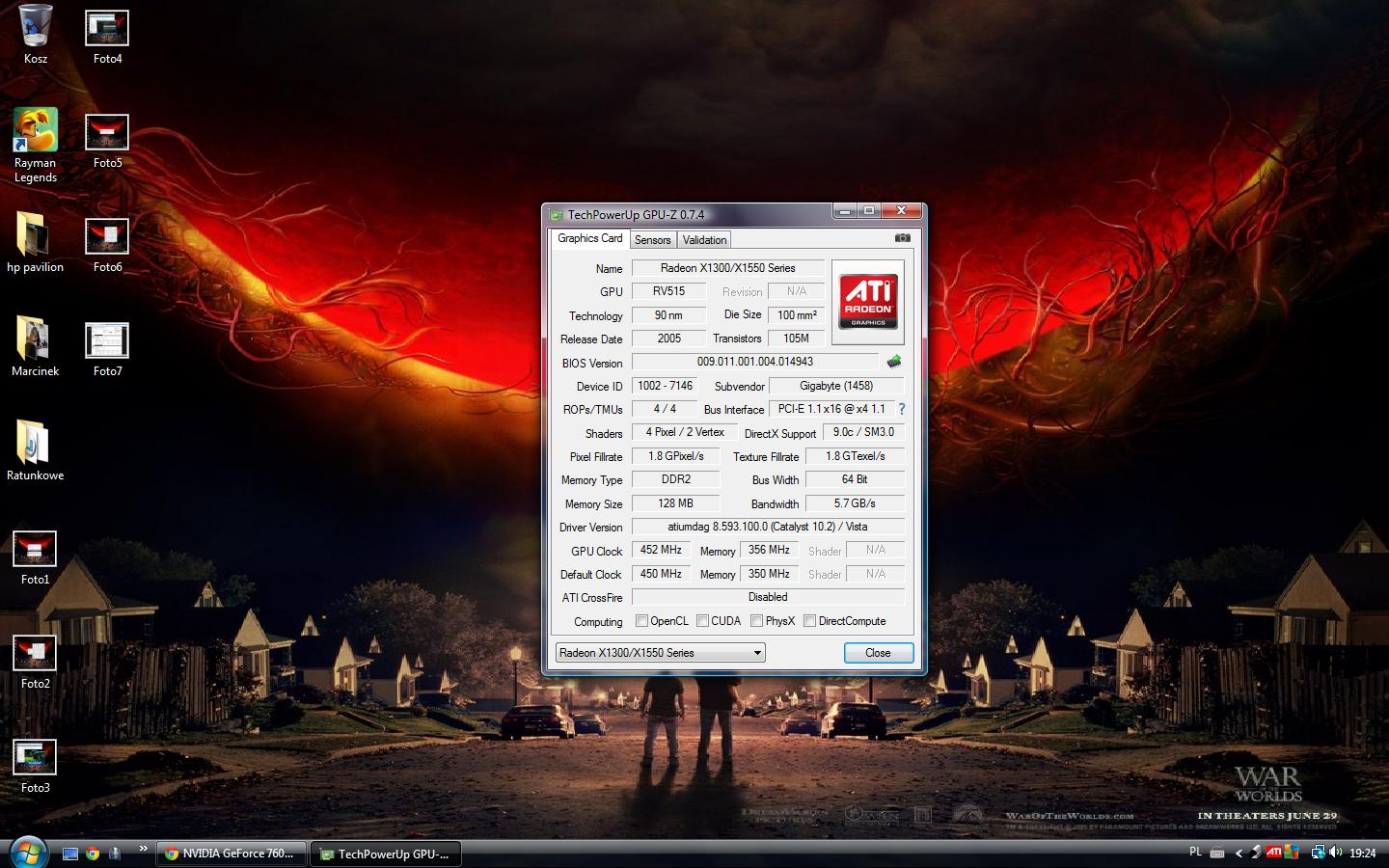1389x868 pixels.
Task: Switch to the Validation tab
Action: [704, 240]
